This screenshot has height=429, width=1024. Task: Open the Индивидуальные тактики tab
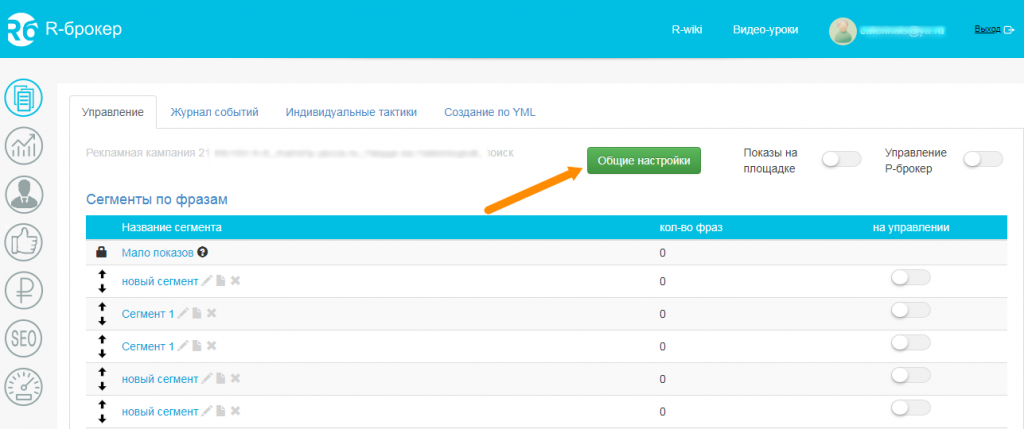[x=351, y=112]
